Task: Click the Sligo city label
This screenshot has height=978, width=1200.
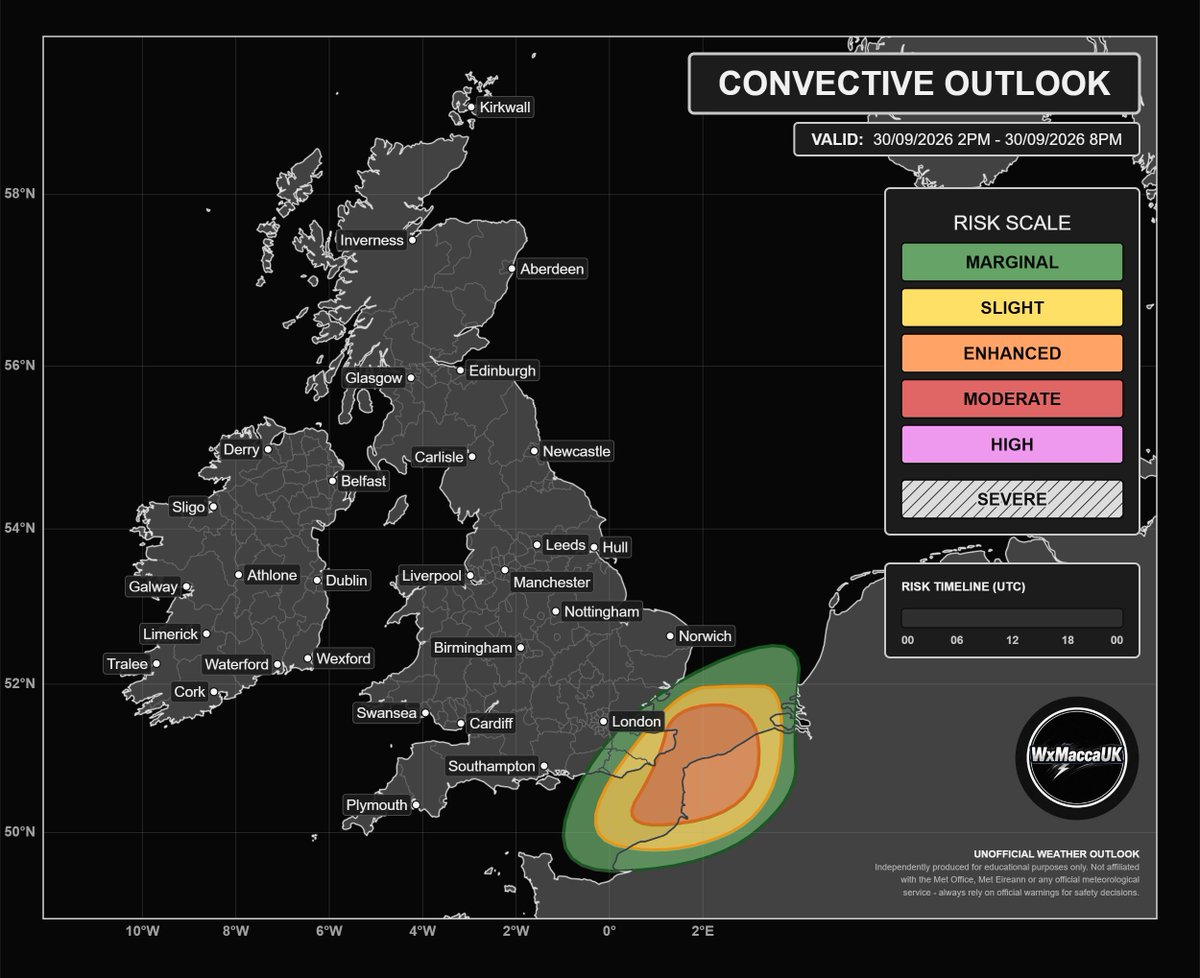Action: (188, 507)
